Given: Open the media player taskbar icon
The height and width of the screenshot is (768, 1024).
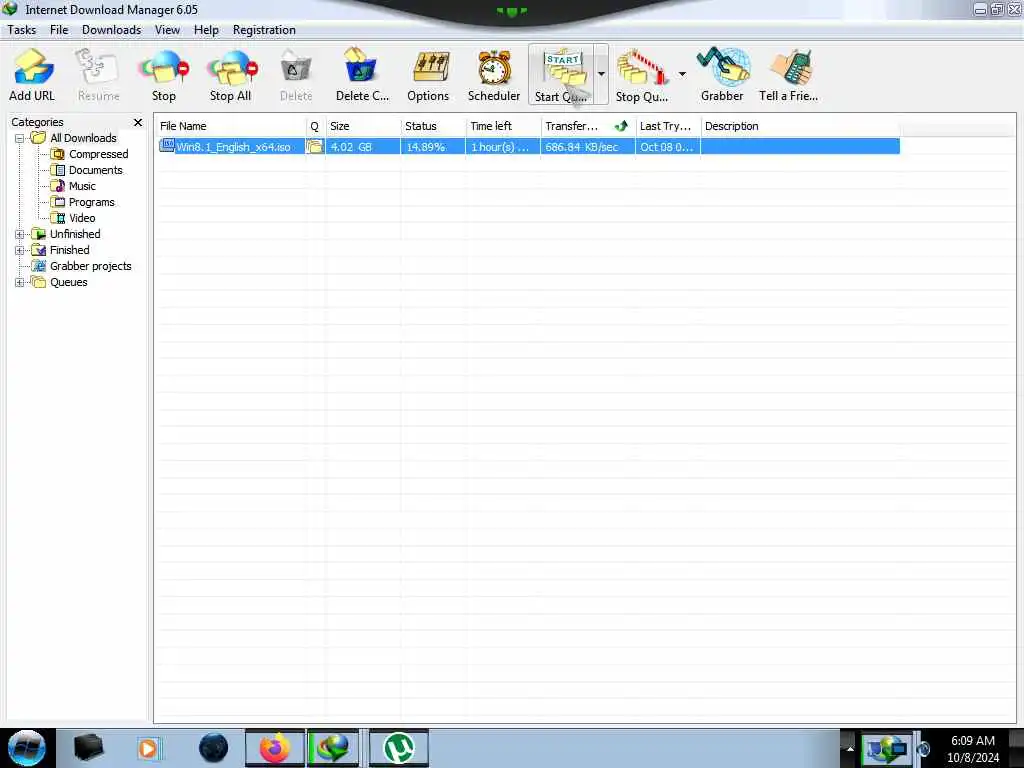Looking at the screenshot, I should pyautogui.click(x=149, y=748).
